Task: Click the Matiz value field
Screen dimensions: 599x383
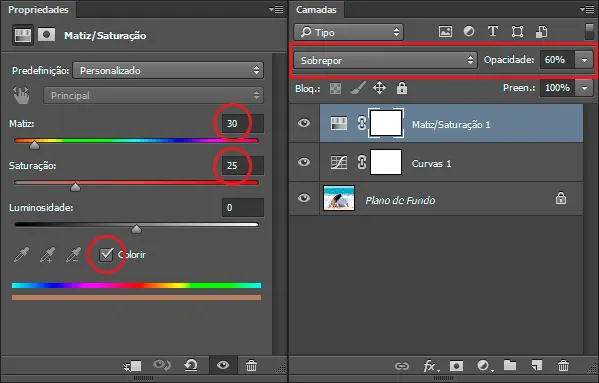Action: point(243,123)
